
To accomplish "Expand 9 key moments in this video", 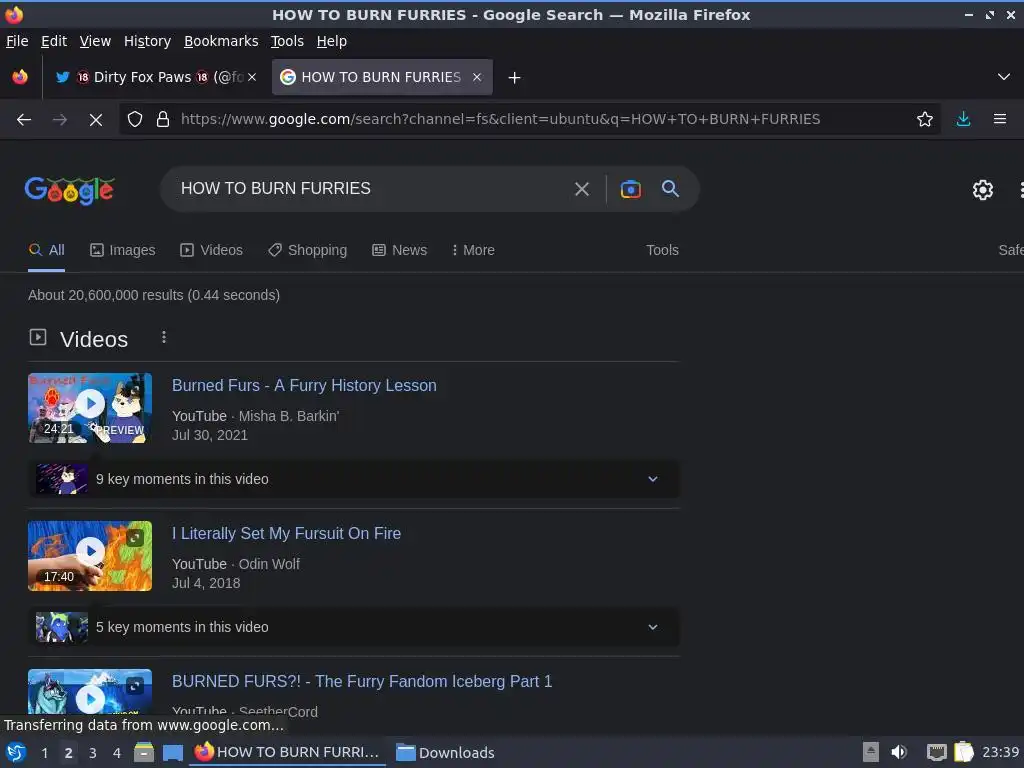I will [353, 479].
